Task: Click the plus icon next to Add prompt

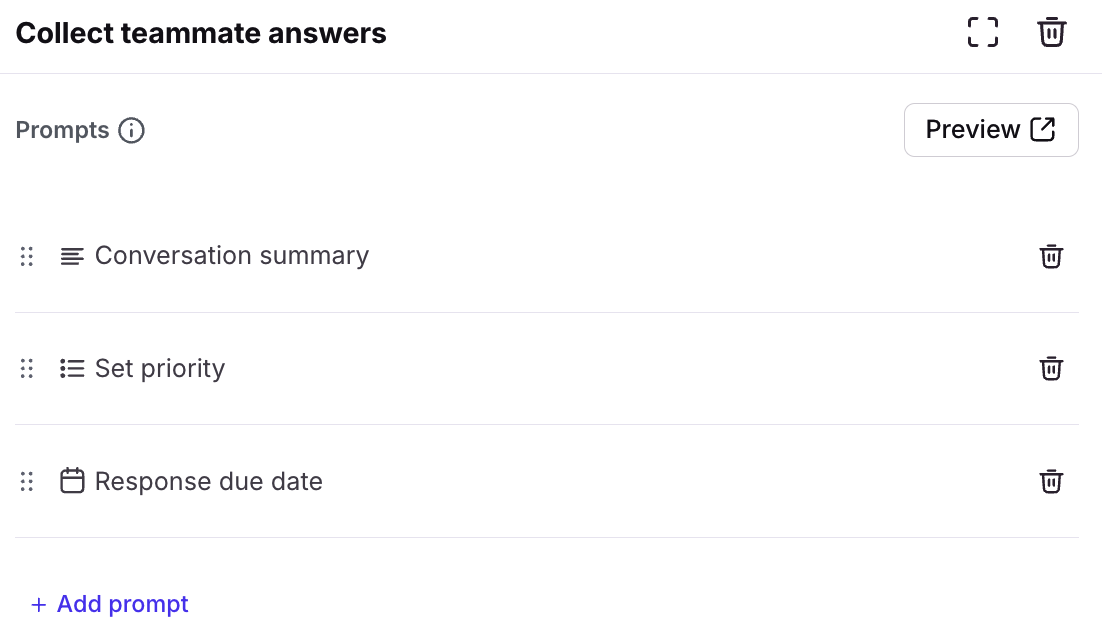Action: click(x=39, y=604)
